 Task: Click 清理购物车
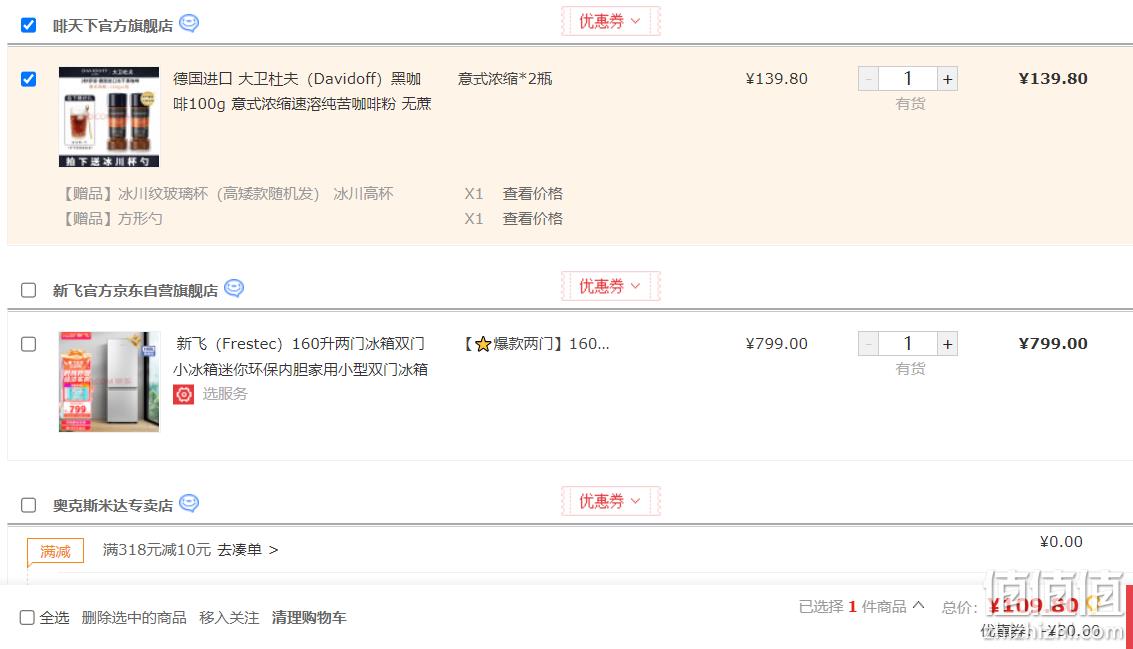tap(309, 618)
